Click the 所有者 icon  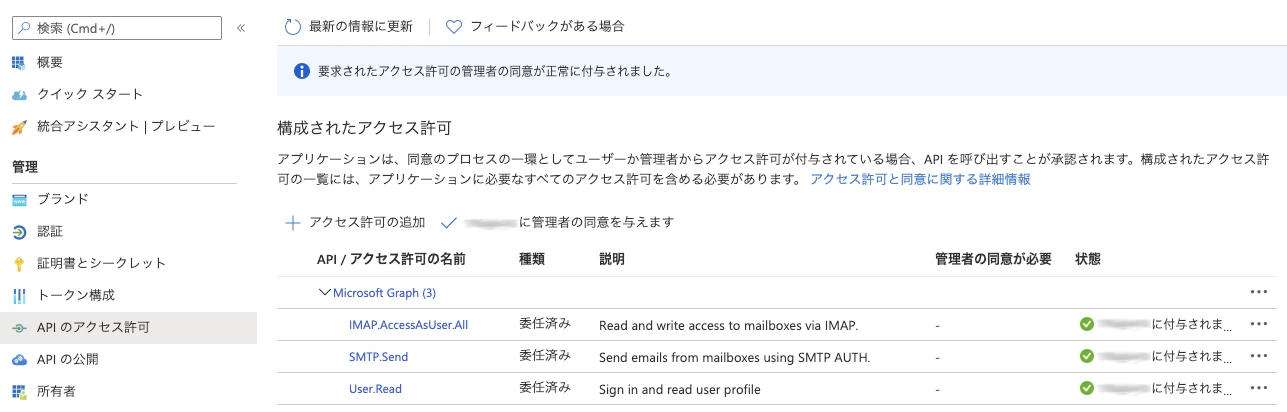(x=19, y=391)
